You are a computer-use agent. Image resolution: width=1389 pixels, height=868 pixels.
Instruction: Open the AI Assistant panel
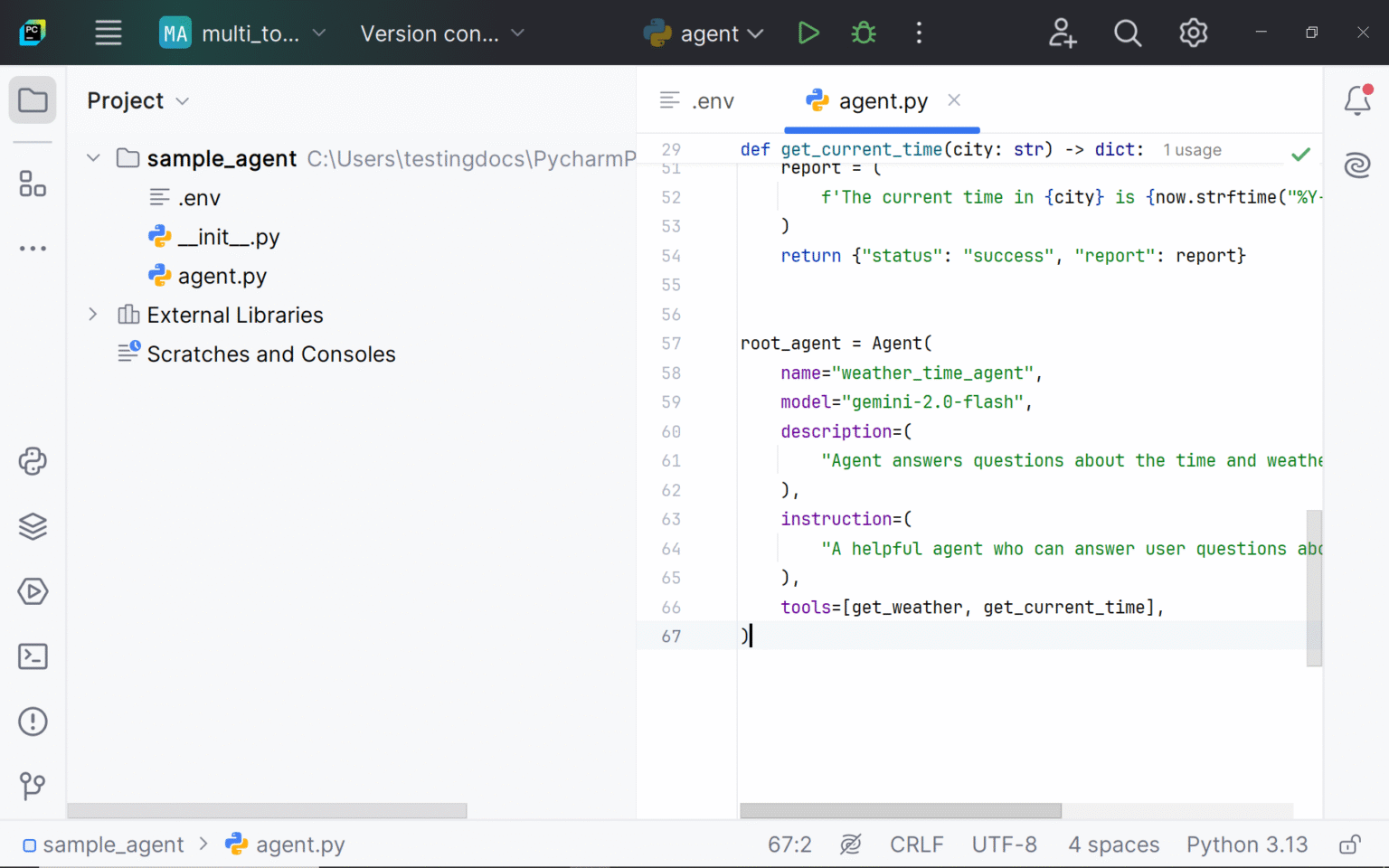[1357, 165]
